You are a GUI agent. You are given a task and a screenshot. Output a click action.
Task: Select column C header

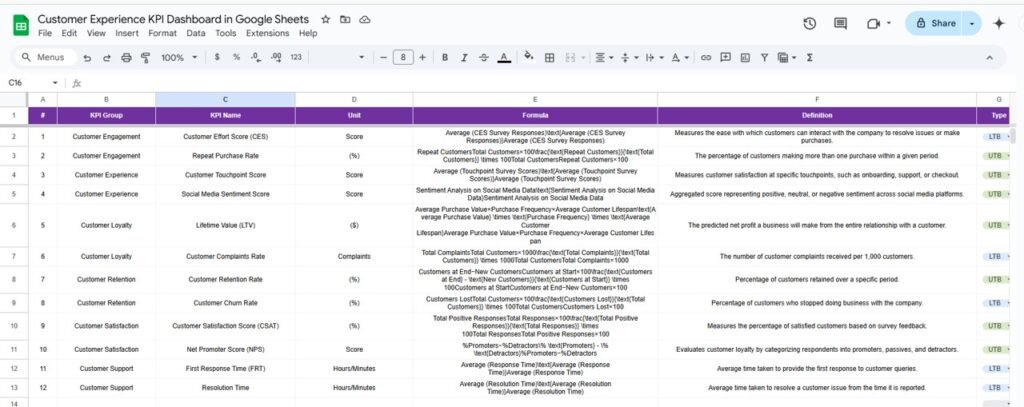[225, 99]
